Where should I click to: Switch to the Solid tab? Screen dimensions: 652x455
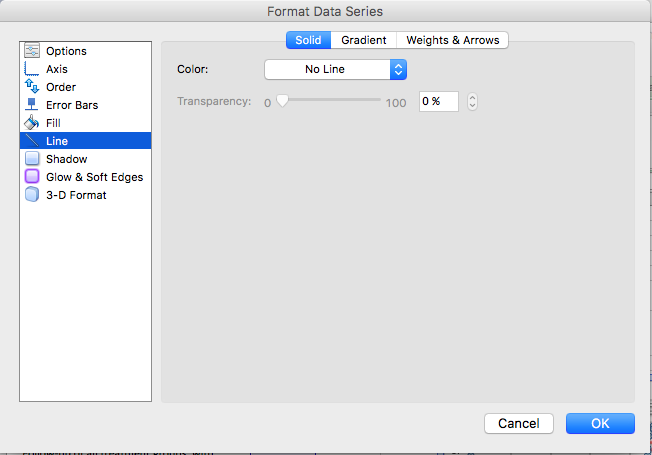tap(308, 40)
